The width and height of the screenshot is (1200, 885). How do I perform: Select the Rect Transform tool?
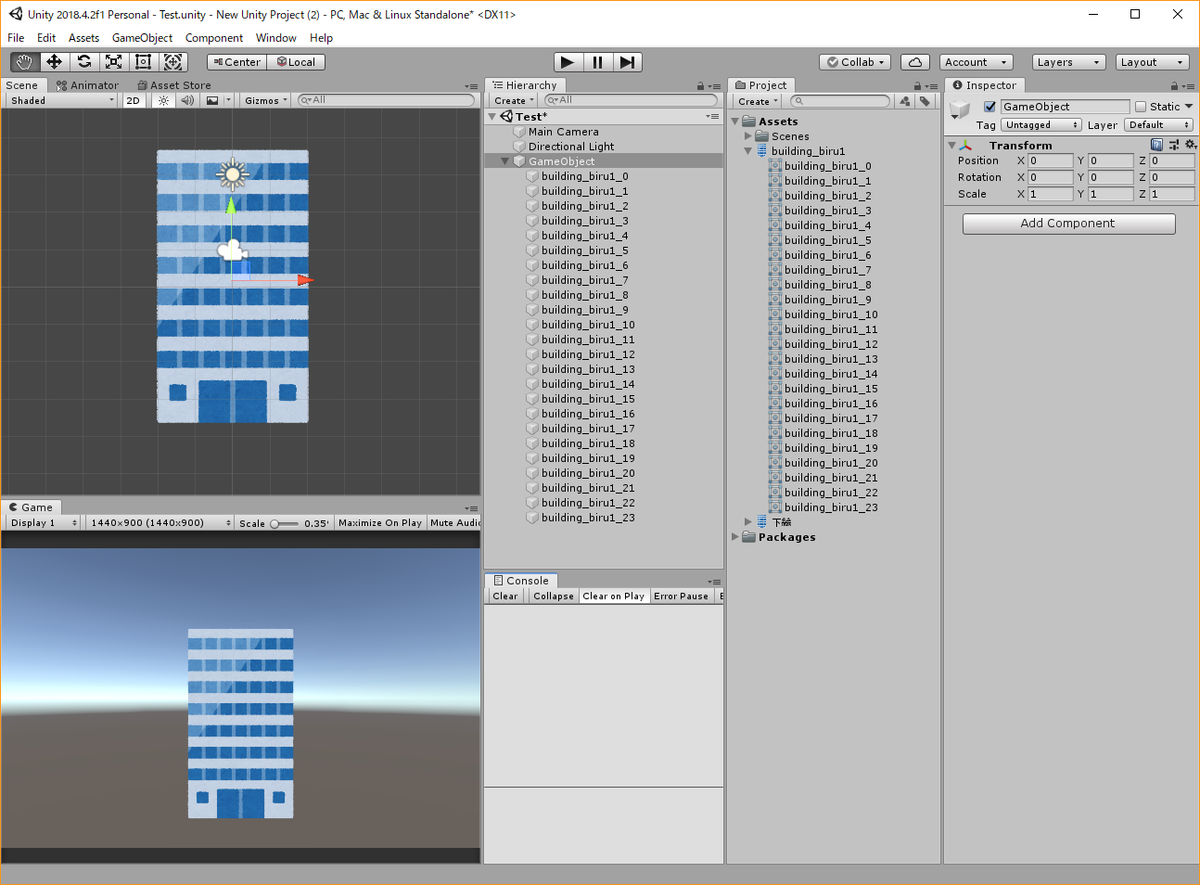143,62
